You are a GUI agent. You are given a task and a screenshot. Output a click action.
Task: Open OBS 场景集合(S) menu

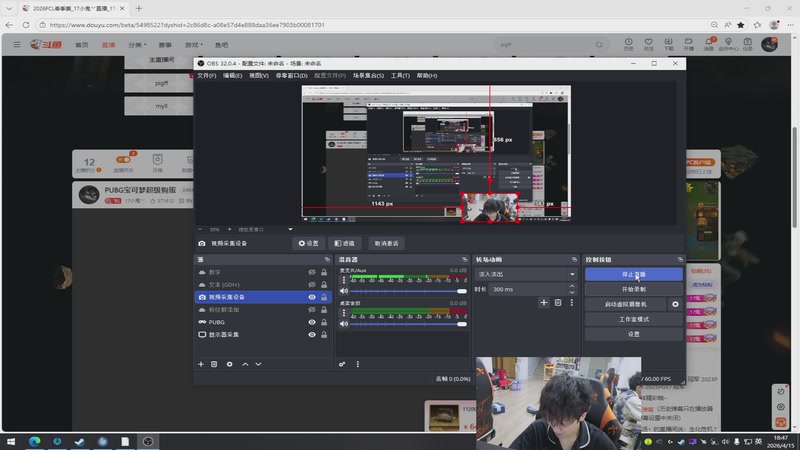pyautogui.click(x=368, y=76)
